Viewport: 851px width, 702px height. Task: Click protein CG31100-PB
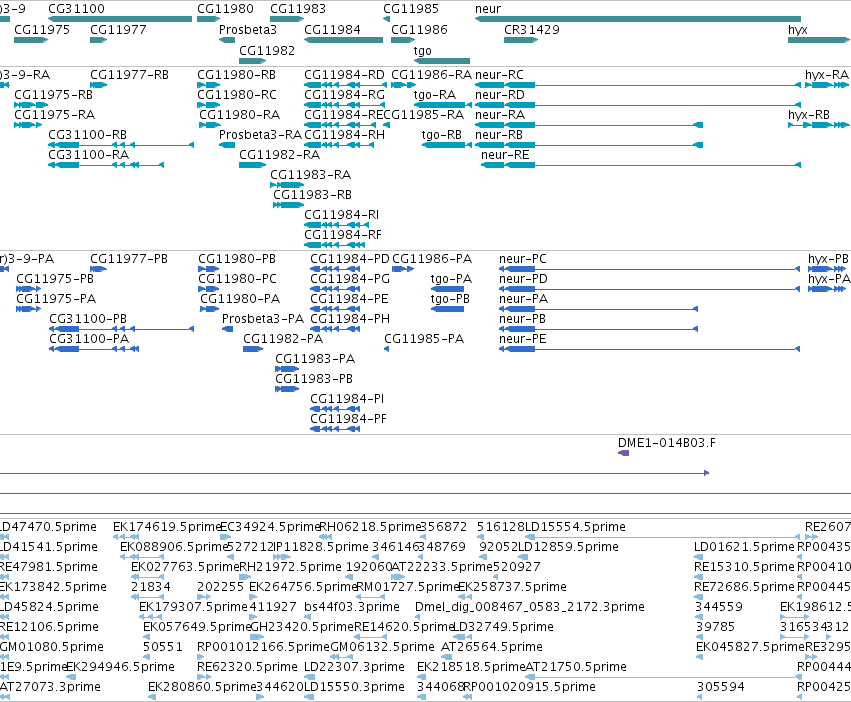tap(88, 319)
